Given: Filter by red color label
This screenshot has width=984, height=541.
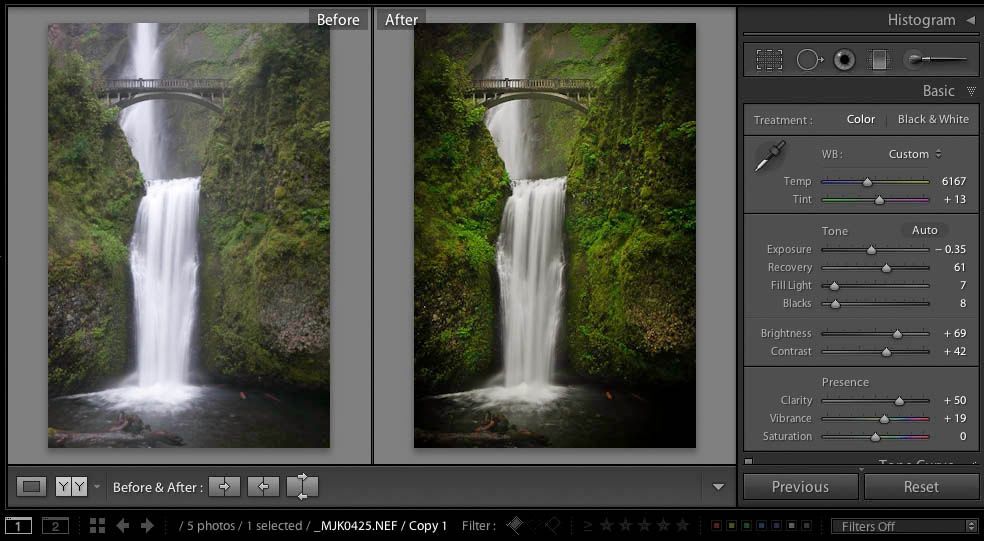Looking at the screenshot, I should [x=717, y=526].
